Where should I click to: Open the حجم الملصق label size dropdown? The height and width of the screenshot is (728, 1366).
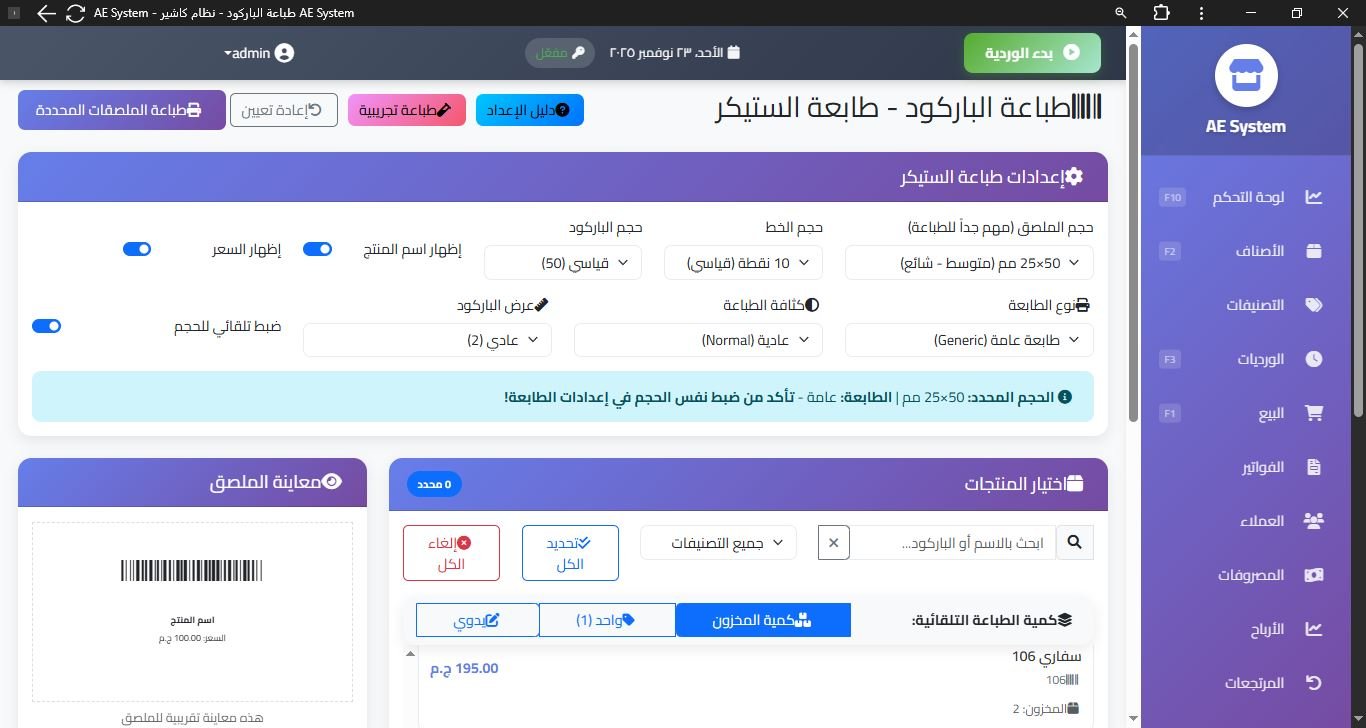pos(967,262)
